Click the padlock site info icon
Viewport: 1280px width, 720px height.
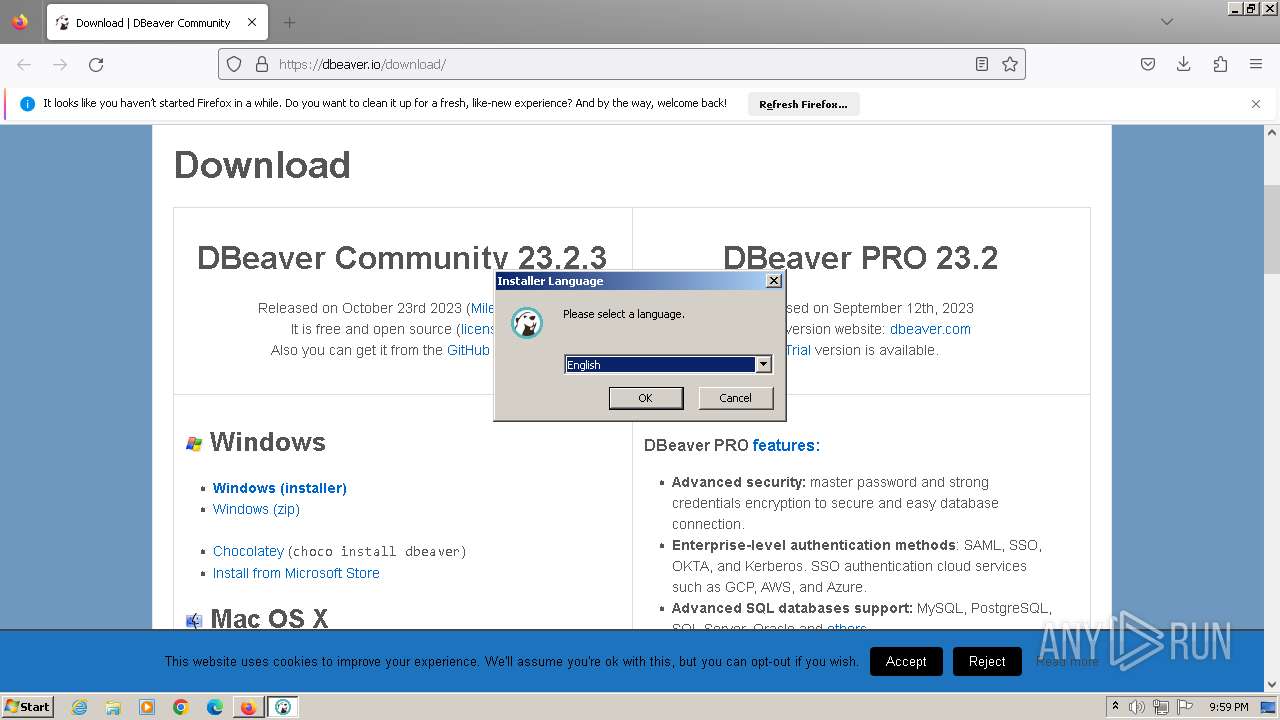(262, 64)
